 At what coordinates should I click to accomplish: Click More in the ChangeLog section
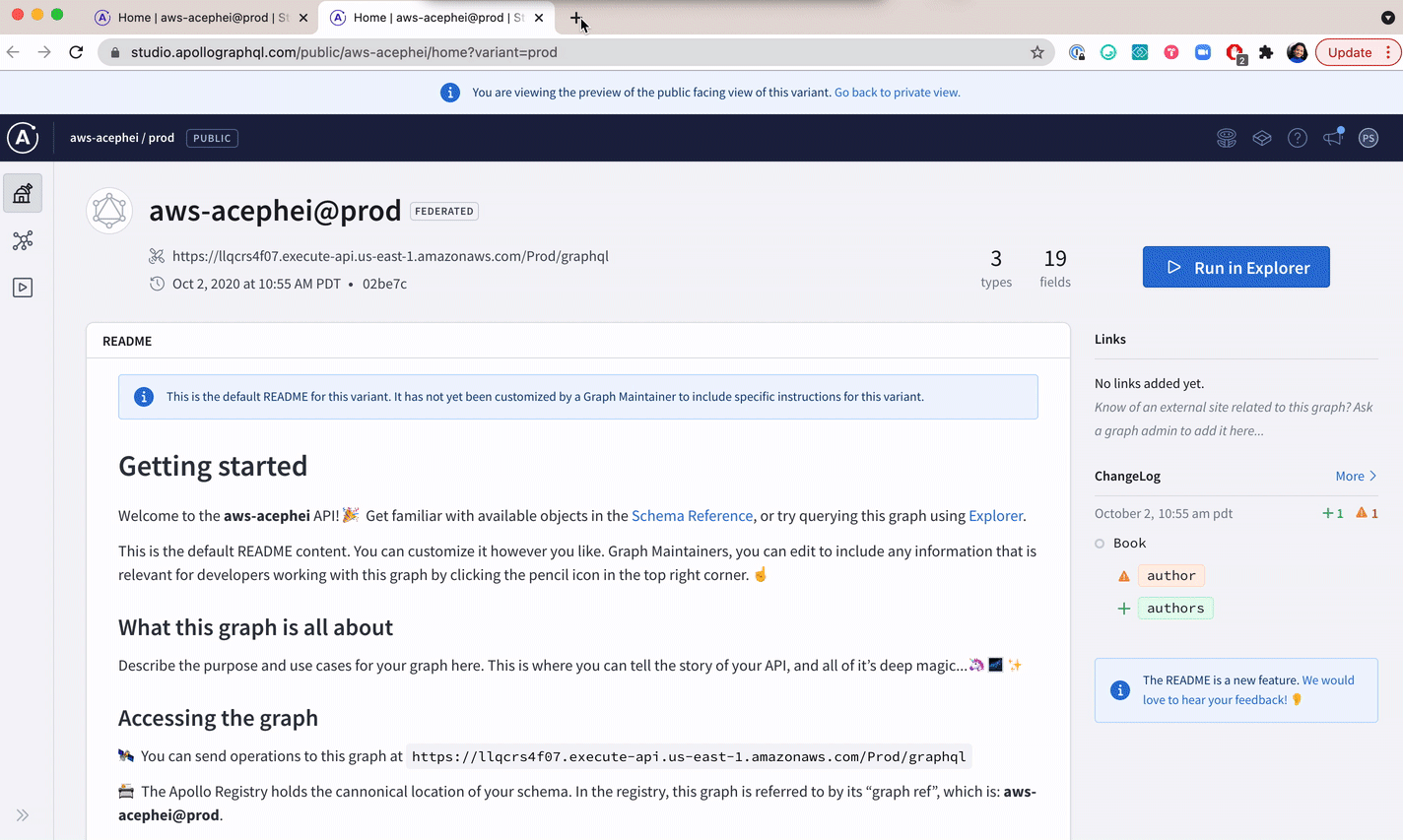click(x=1356, y=477)
